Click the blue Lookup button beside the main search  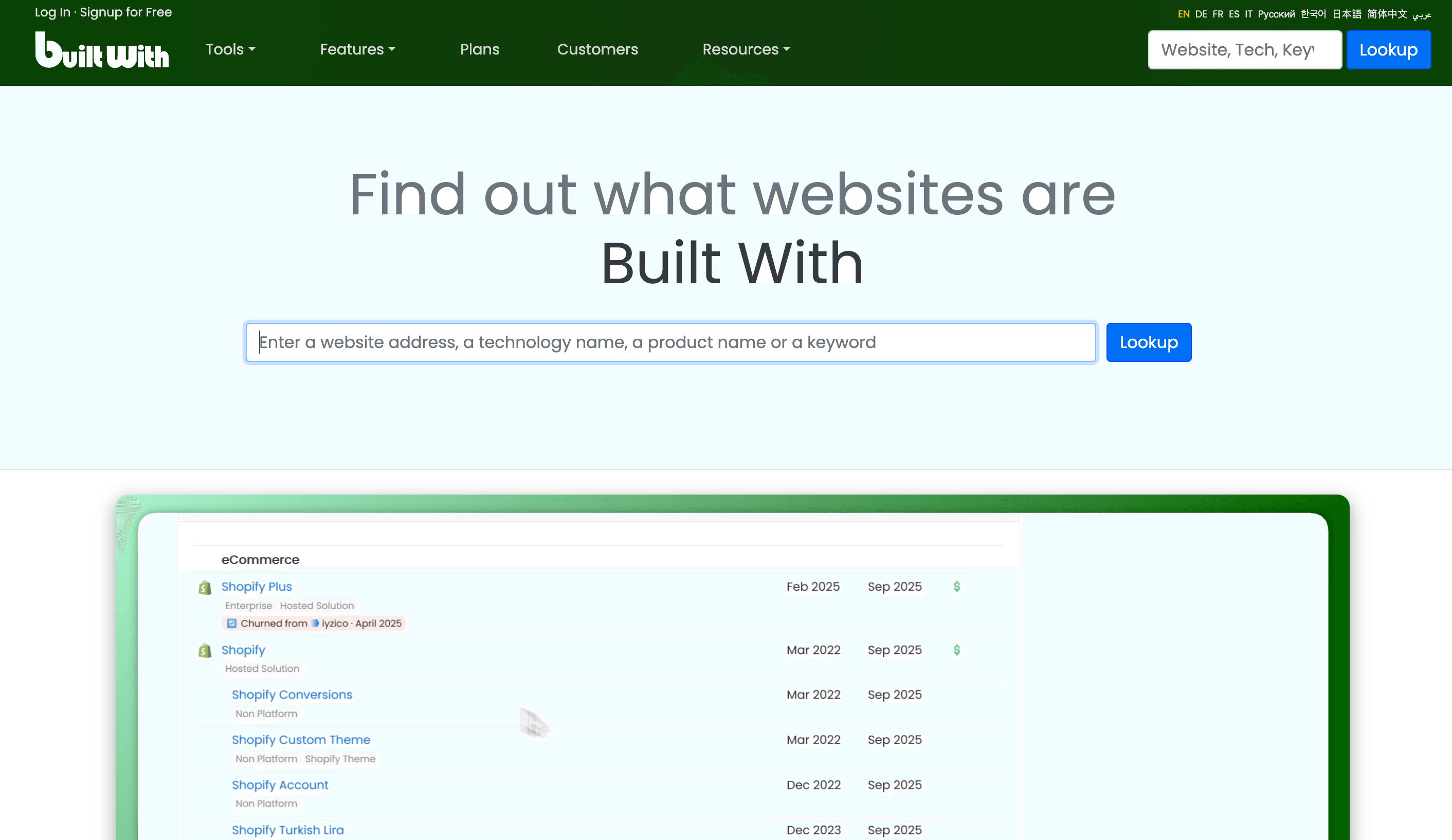pyautogui.click(x=1148, y=342)
